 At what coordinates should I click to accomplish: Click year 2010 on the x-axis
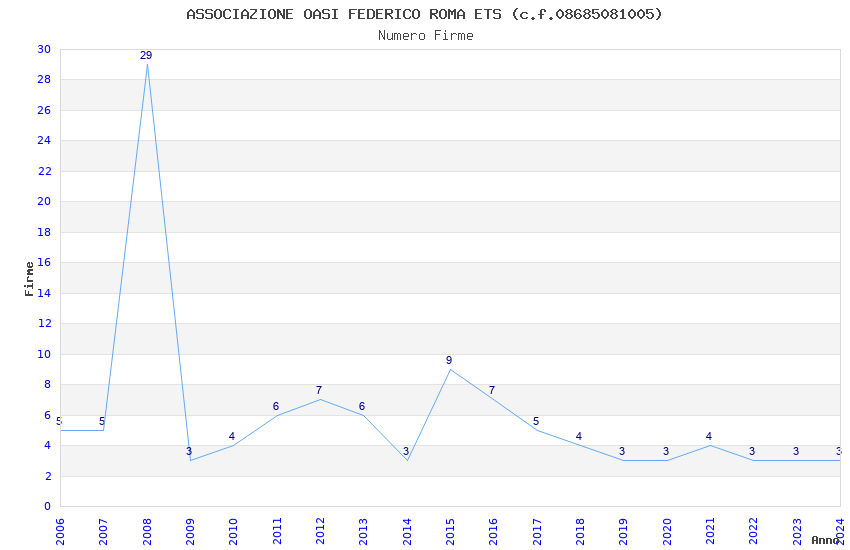tap(233, 532)
